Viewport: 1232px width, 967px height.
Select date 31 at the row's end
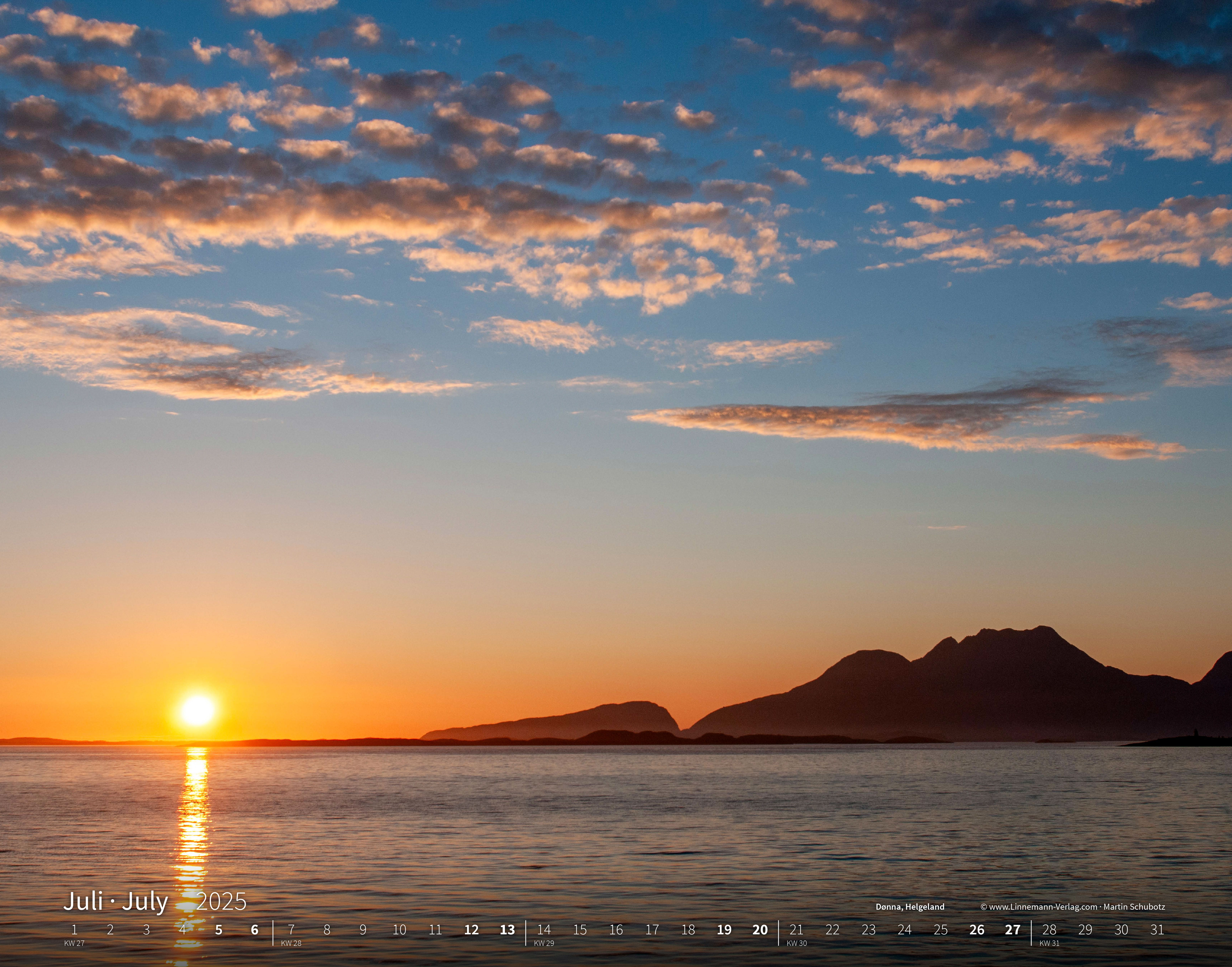[x=1157, y=930]
